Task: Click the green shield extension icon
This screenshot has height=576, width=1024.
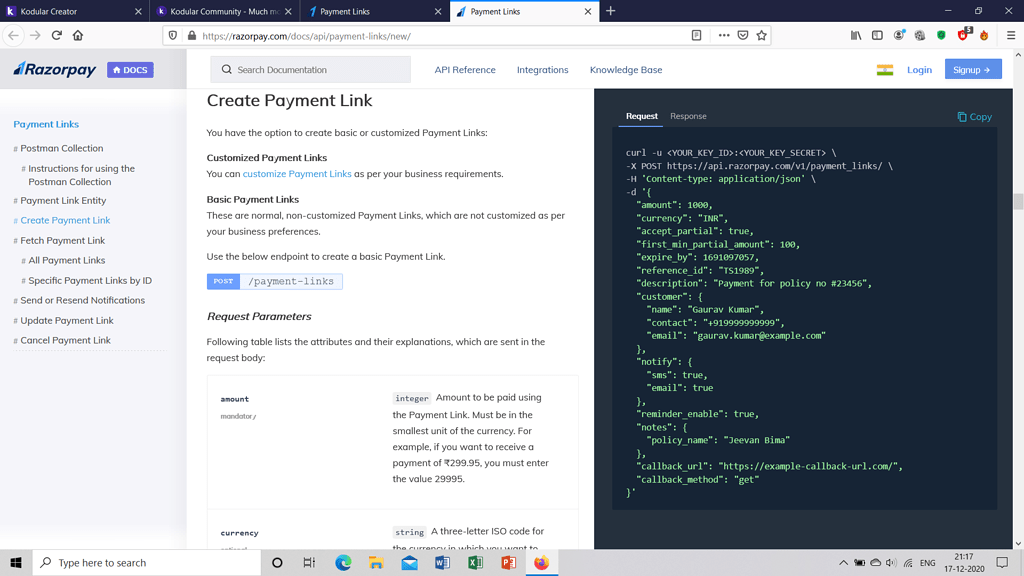Action: pyautogui.click(x=941, y=36)
